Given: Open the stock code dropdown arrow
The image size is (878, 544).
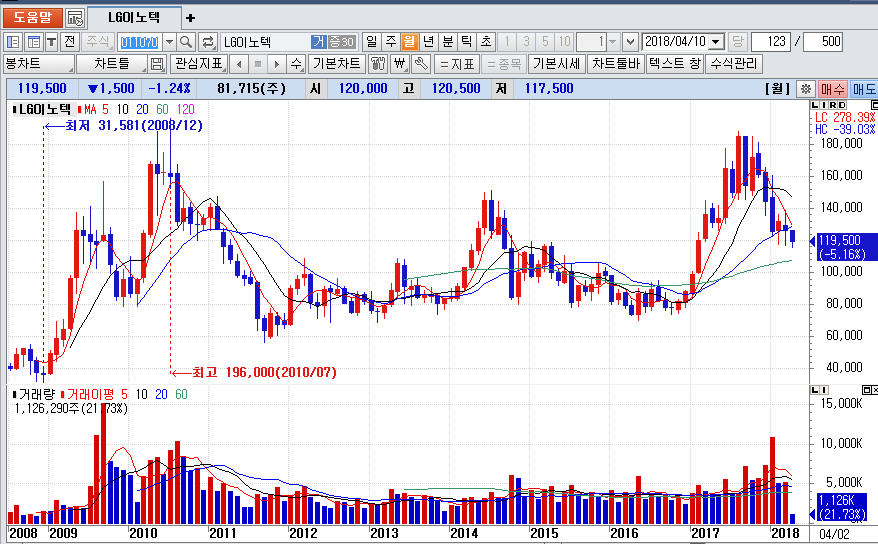Looking at the screenshot, I should (x=168, y=42).
